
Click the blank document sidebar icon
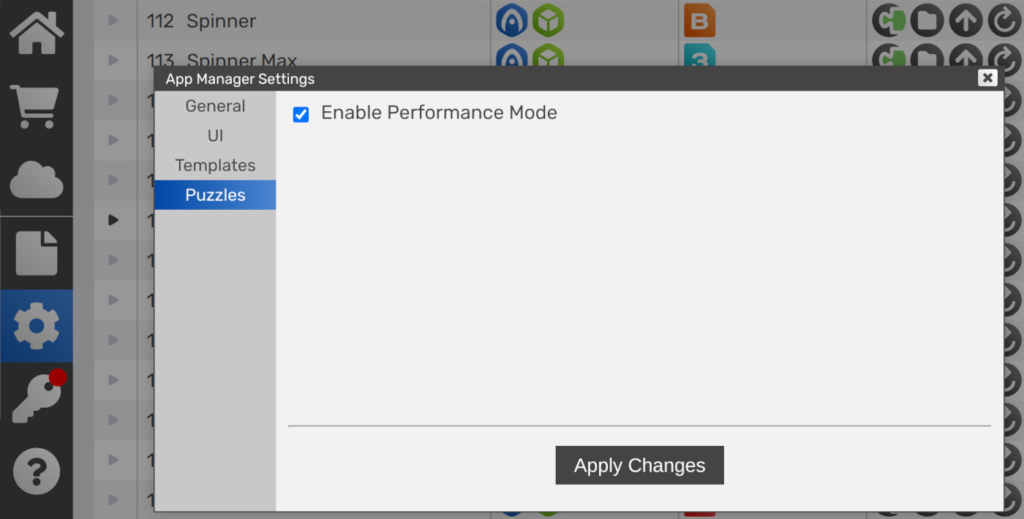36,253
